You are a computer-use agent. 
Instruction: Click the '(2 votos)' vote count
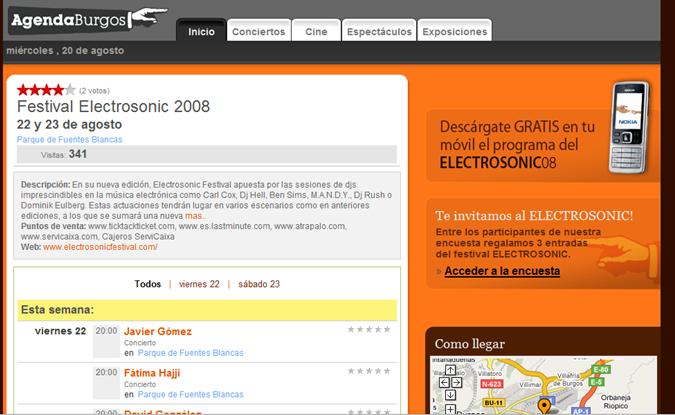(94, 91)
